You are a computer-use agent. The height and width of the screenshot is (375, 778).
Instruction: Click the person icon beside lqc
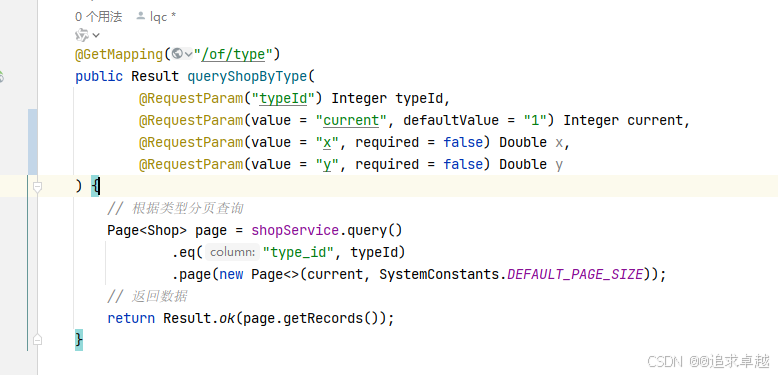coord(140,16)
